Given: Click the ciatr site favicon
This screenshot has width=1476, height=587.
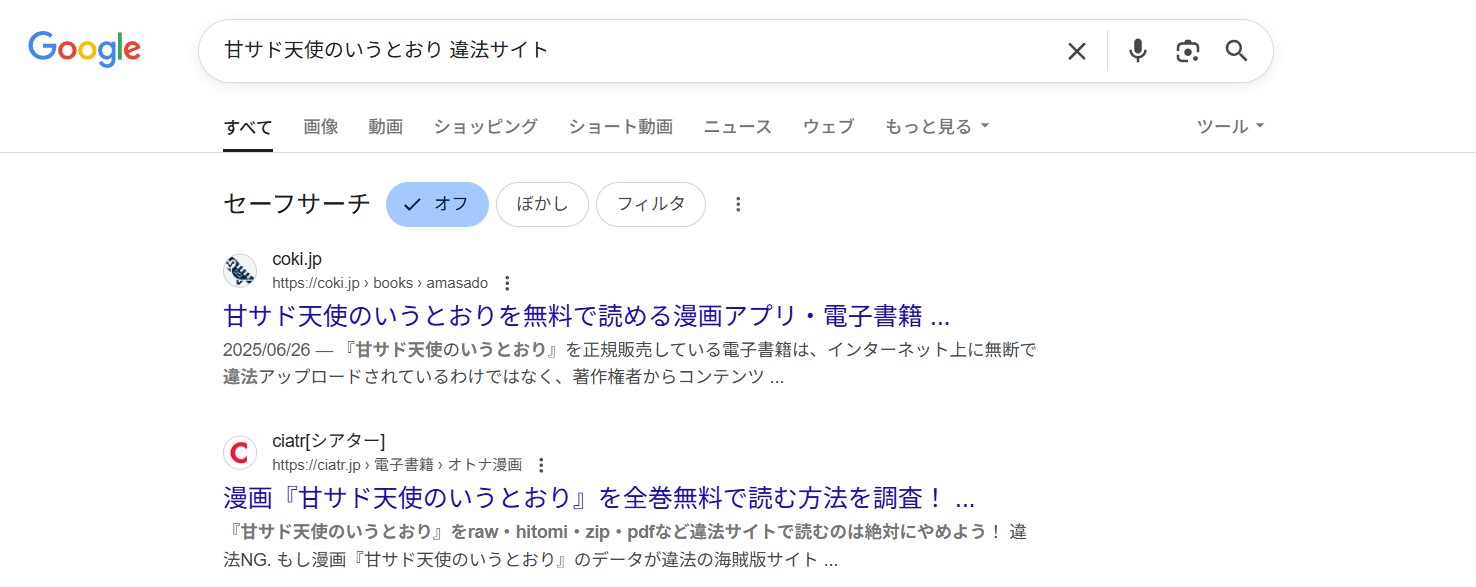Looking at the screenshot, I should (x=240, y=452).
